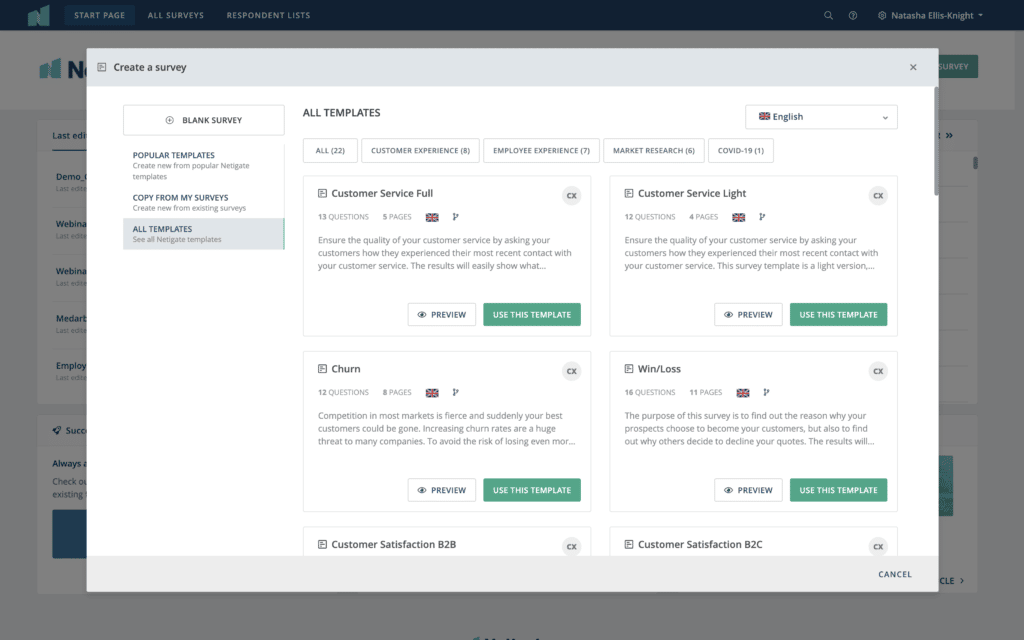Filter templates by Customer Experience (8)
The width and height of the screenshot is (1024, 640).
click(x=420, y=151)
